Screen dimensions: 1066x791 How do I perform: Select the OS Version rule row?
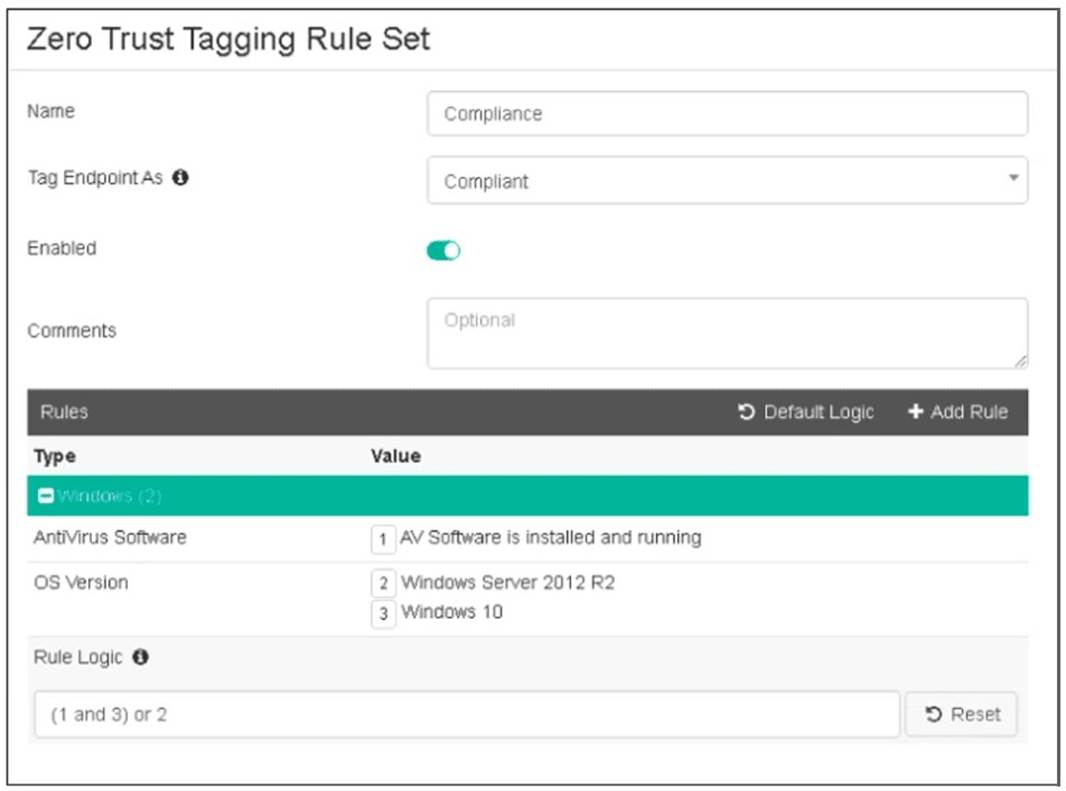pyautogui.click(x=81, y=582)
